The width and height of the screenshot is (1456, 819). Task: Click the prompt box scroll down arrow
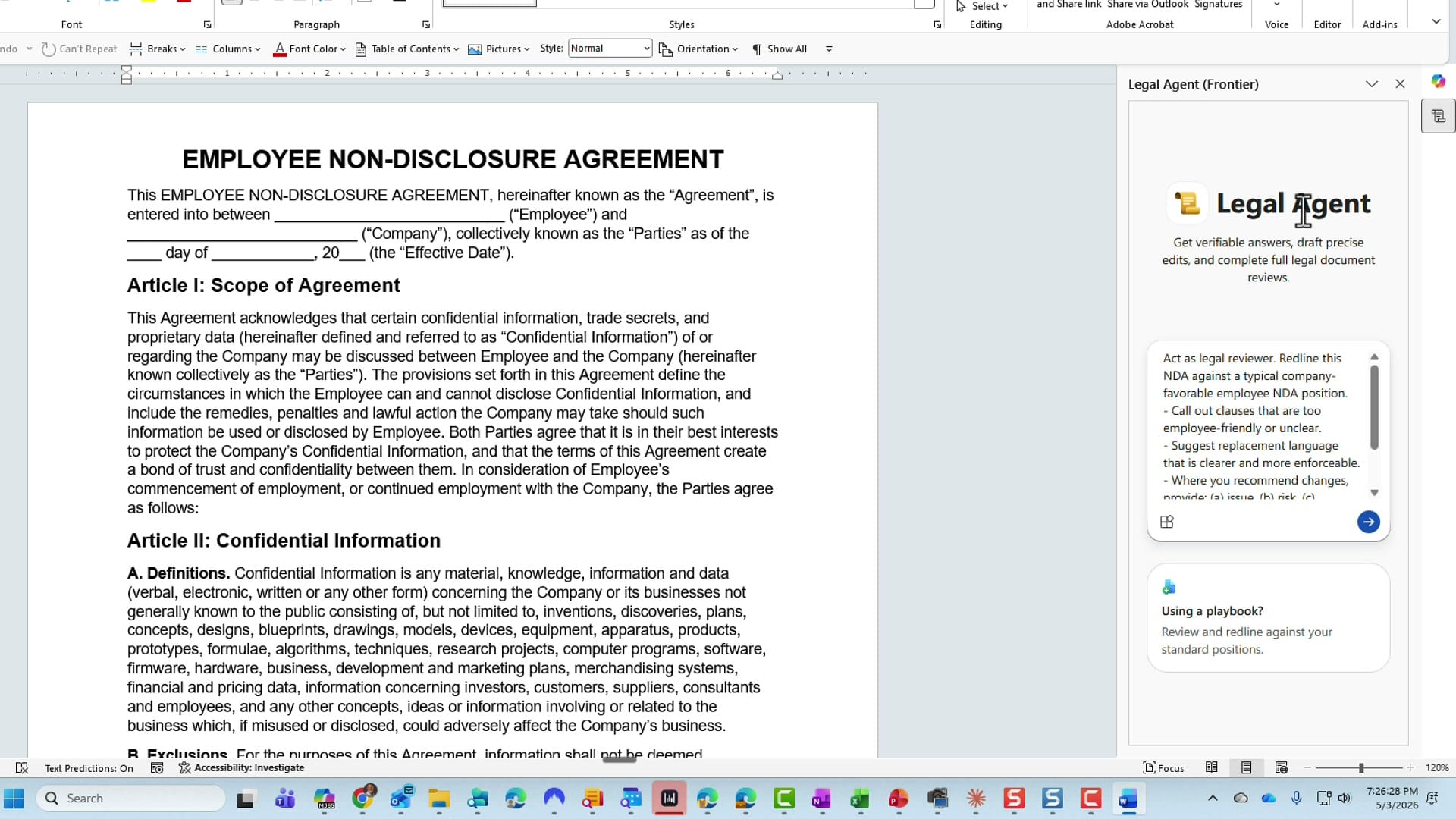point(1374,493)
